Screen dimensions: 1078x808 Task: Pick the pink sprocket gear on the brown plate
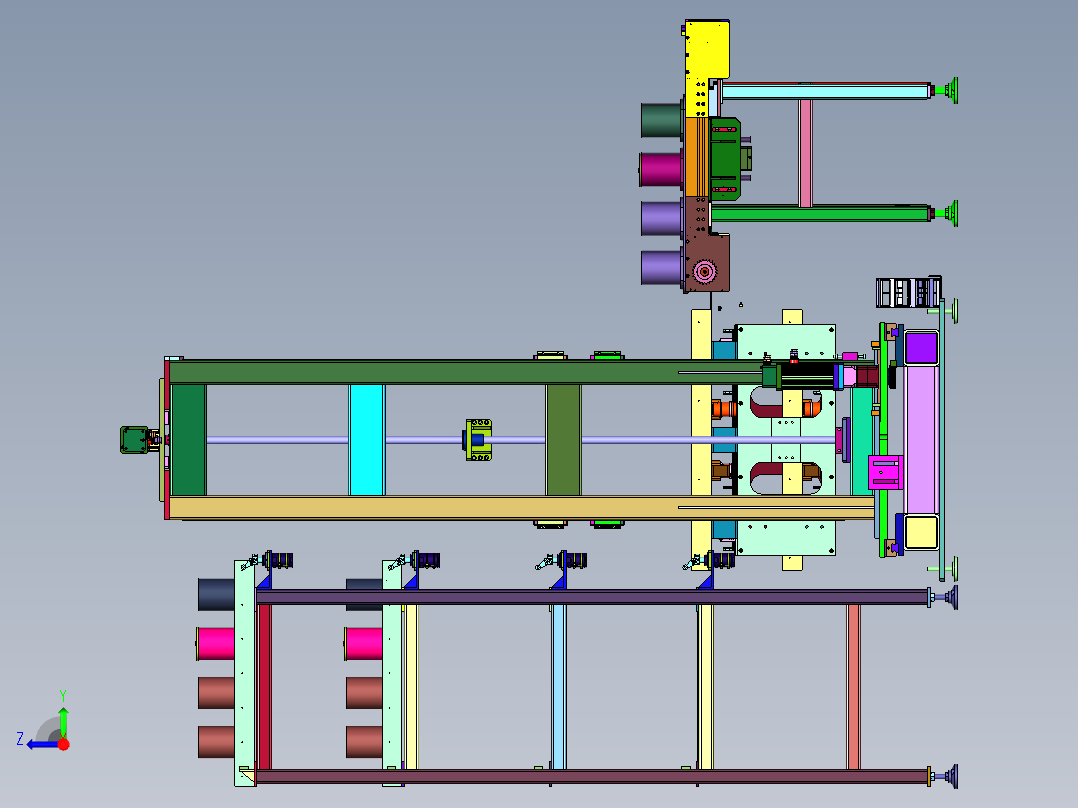tap(704, 272)
